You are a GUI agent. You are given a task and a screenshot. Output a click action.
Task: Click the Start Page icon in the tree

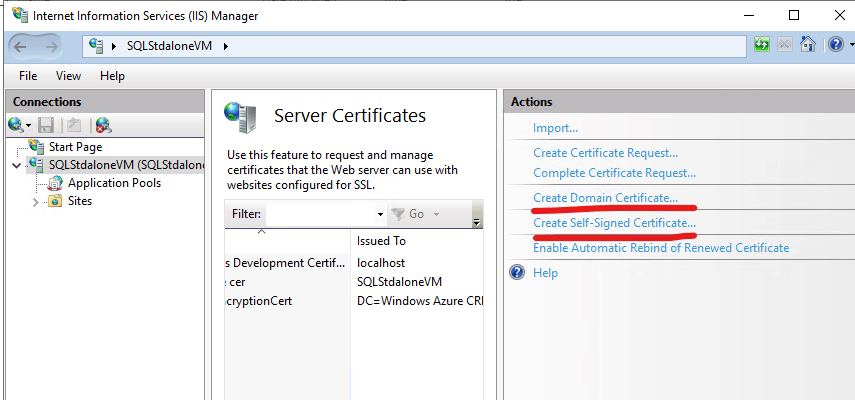tap(36, 146)
